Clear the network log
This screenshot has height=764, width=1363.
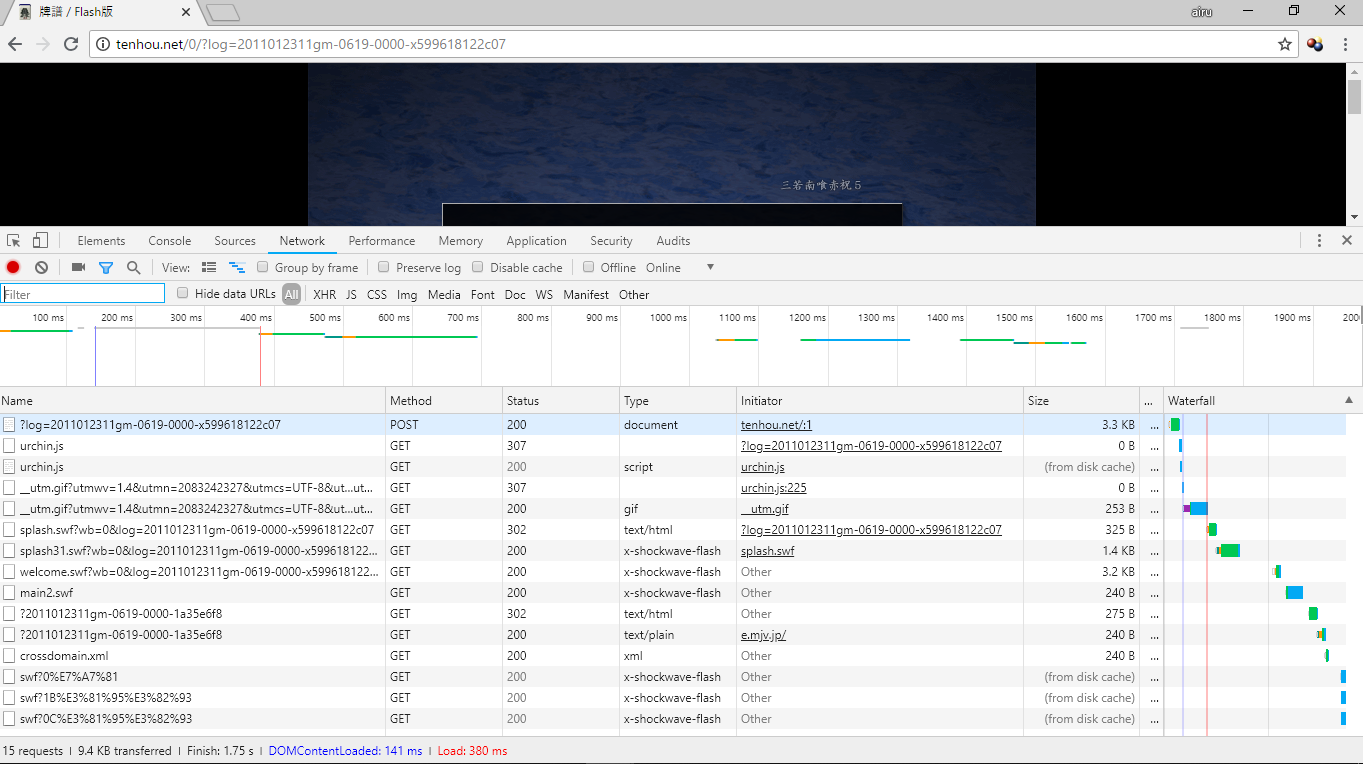(x=42, y=268)
